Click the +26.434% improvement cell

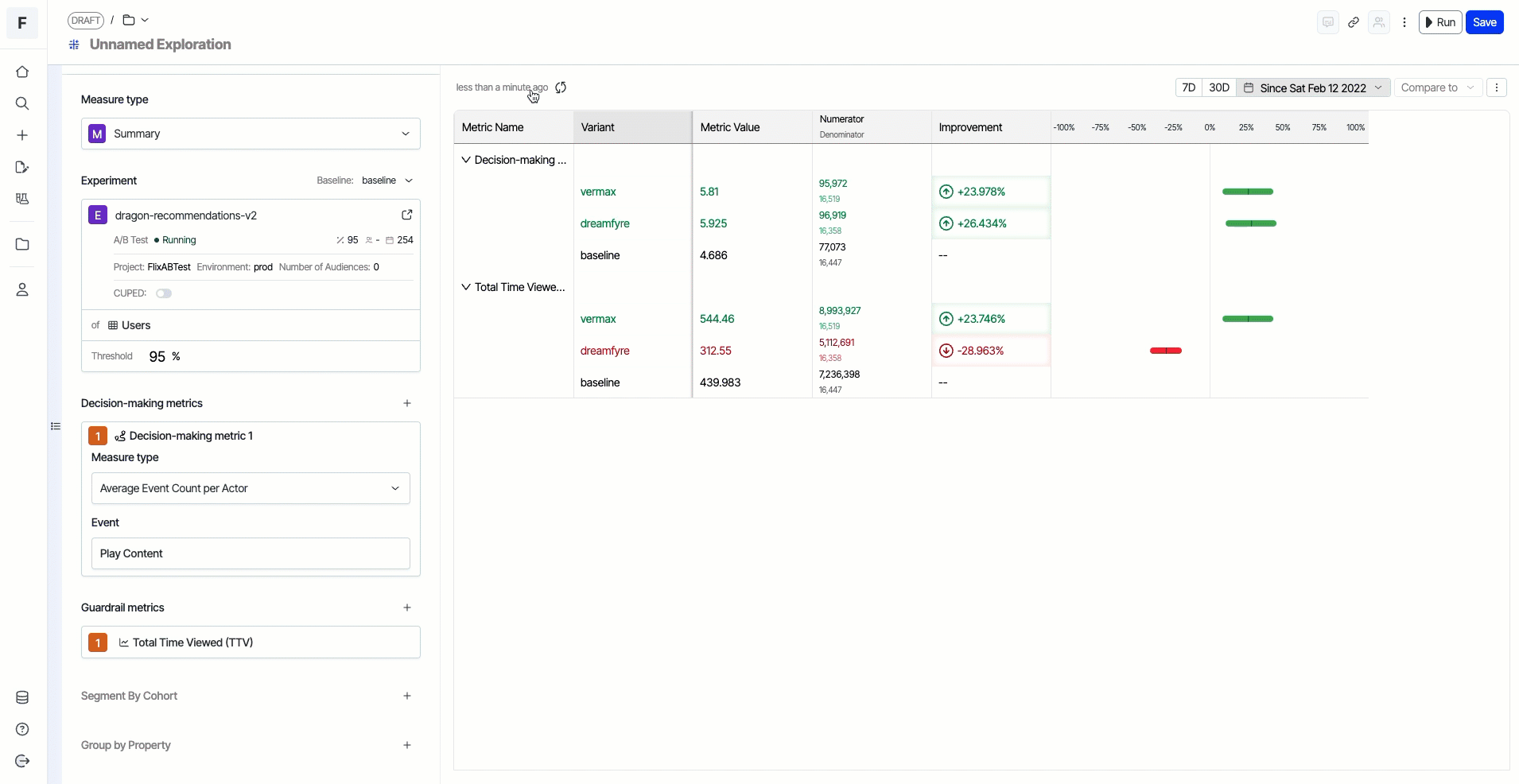(991, 223)
